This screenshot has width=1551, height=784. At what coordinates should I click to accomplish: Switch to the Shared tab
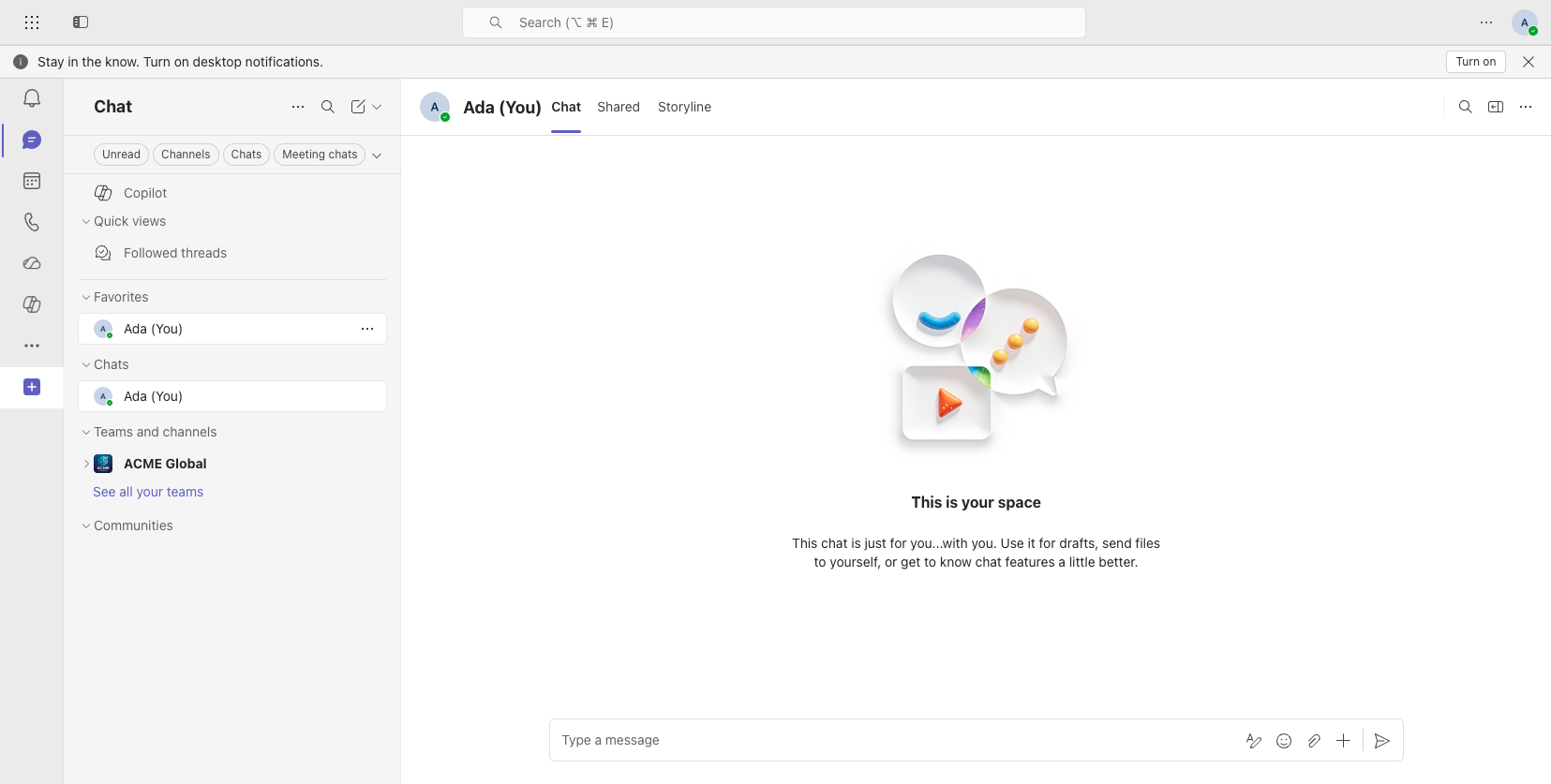click(619, 107)
